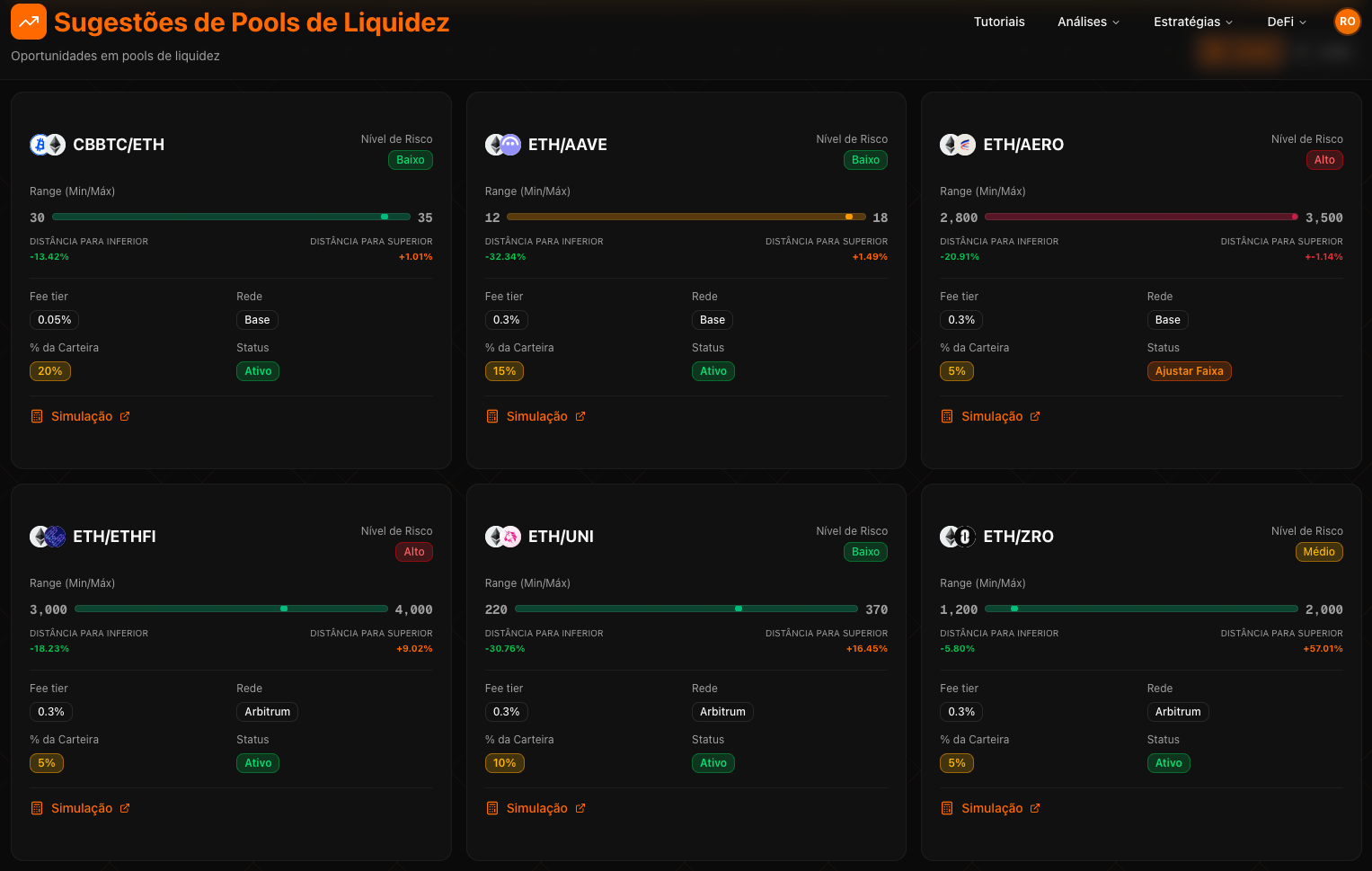
Task: Click the +57.01% upper distance value
Action: (1323, 649)
